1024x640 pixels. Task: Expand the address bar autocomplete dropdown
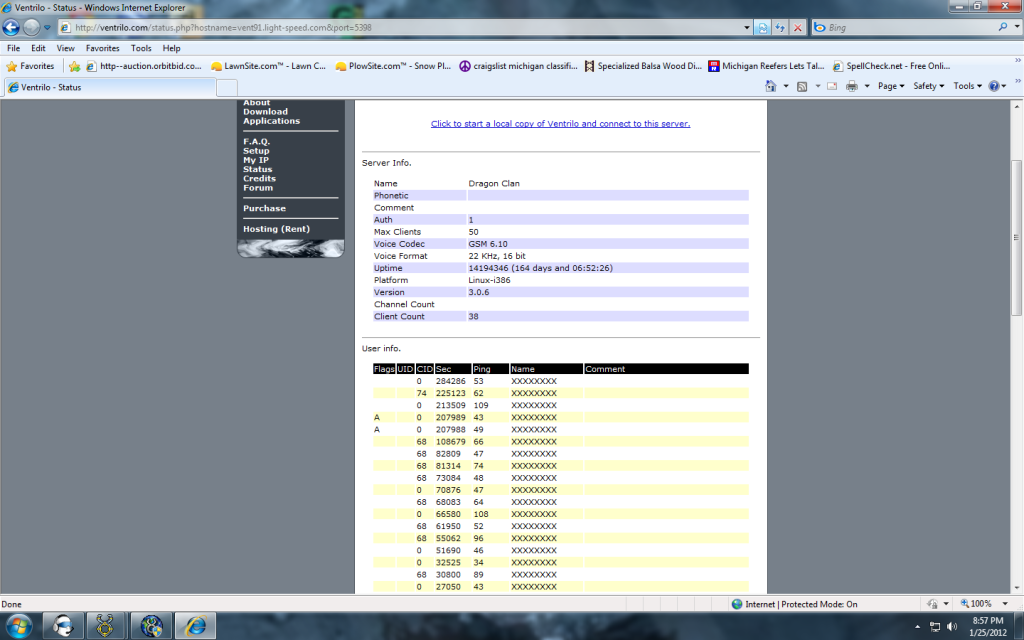click(746, 27)
